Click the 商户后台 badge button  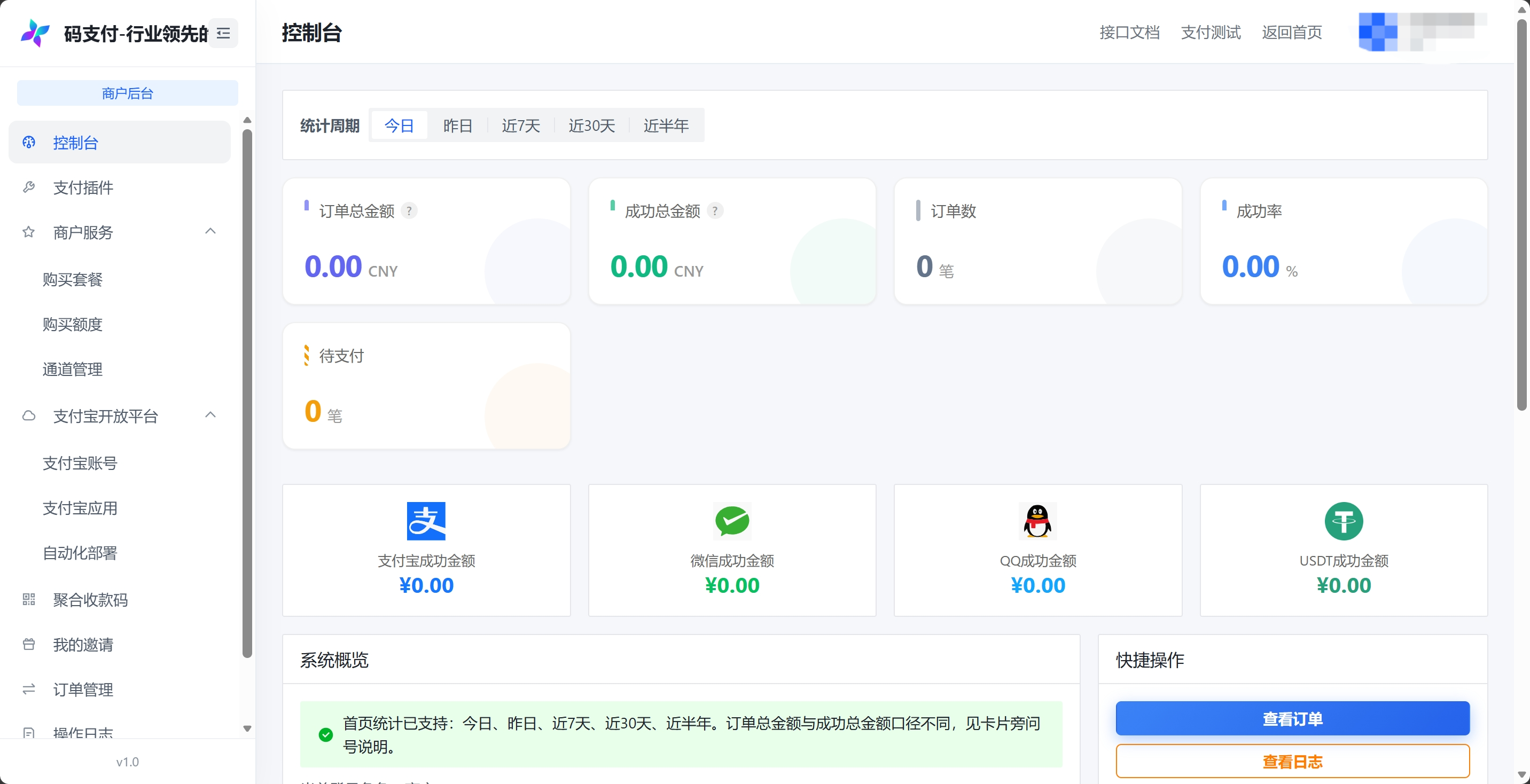[127, 93]
